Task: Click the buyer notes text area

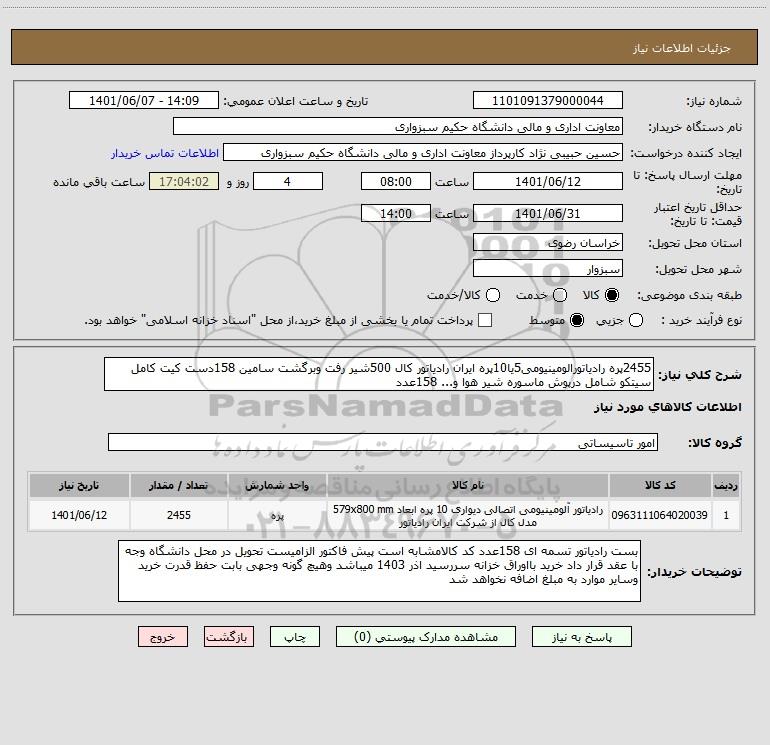Action: tap(379, 571)
